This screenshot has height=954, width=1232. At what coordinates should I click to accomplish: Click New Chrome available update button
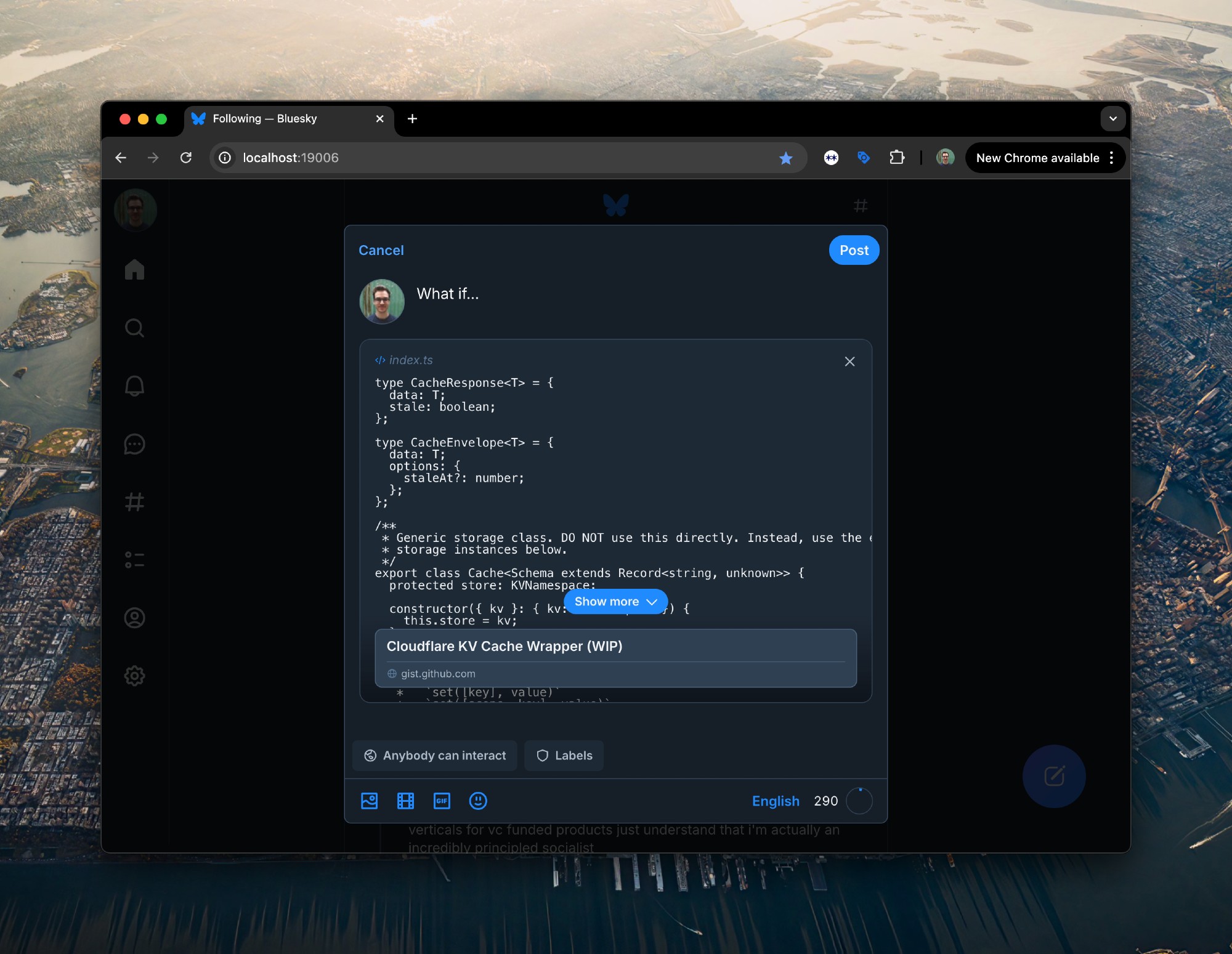coord(1037,158)
